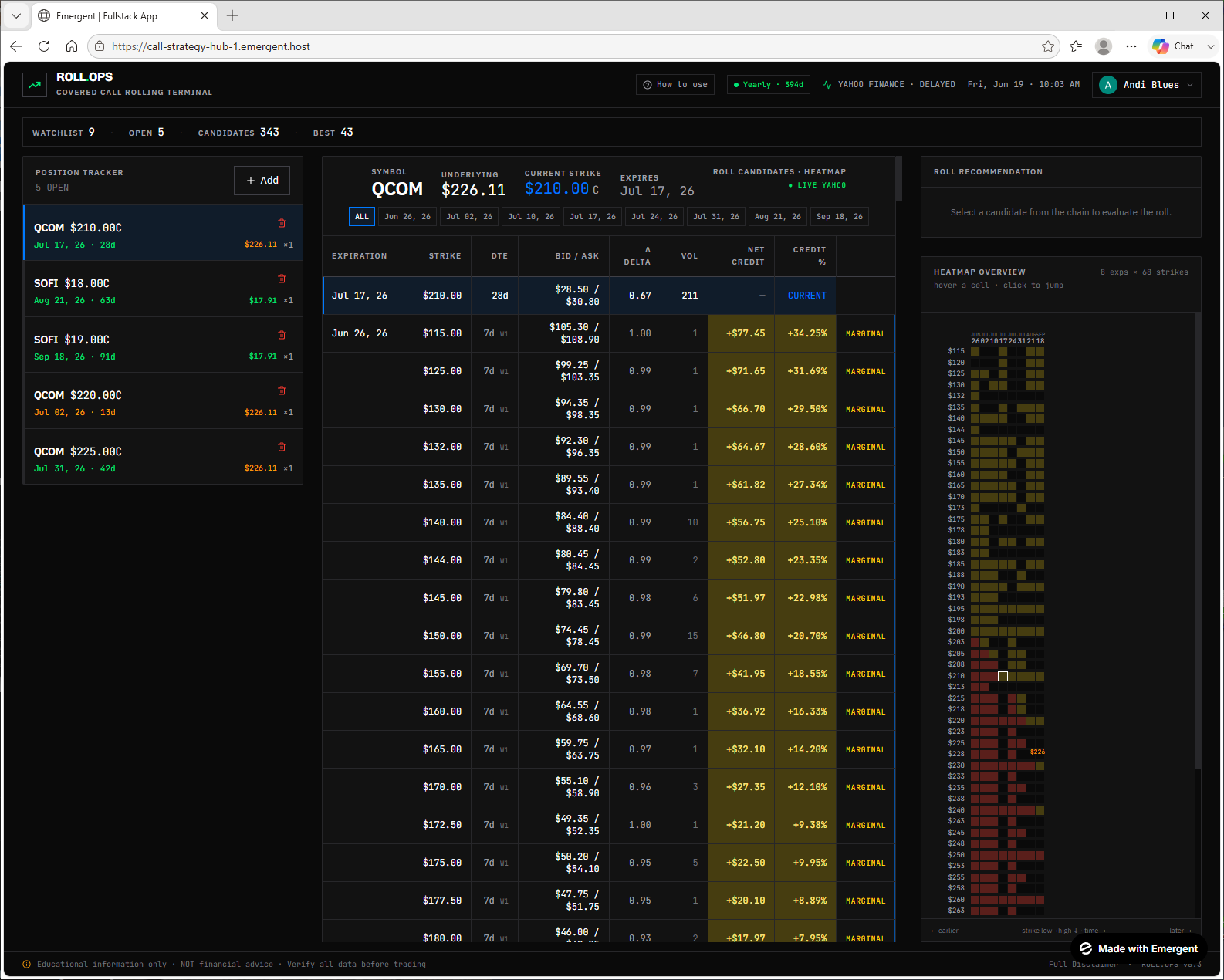Image resolution: width=1224 pixels, height=980 pixels.
Task: Filter by Jul 17, 26 expiration tab
Action: (x=593, y=217)
